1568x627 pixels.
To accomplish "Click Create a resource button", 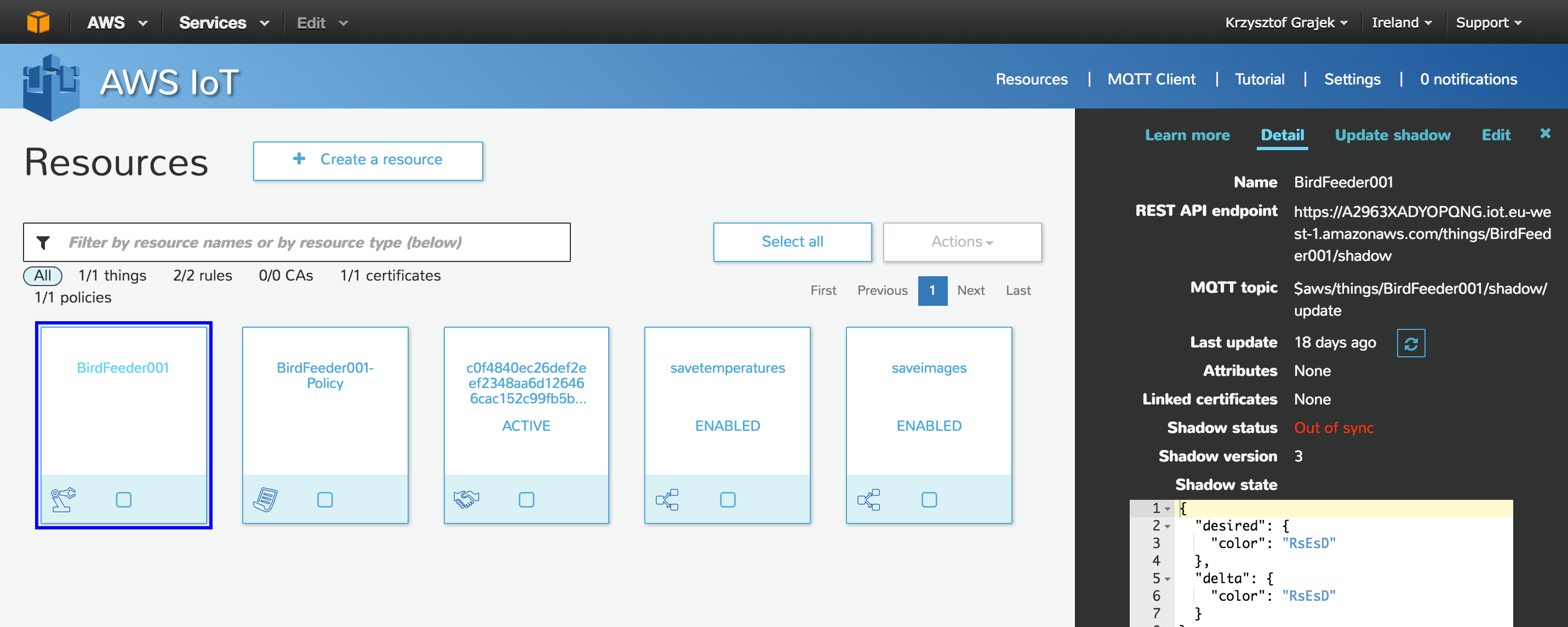I will (368, 161).
